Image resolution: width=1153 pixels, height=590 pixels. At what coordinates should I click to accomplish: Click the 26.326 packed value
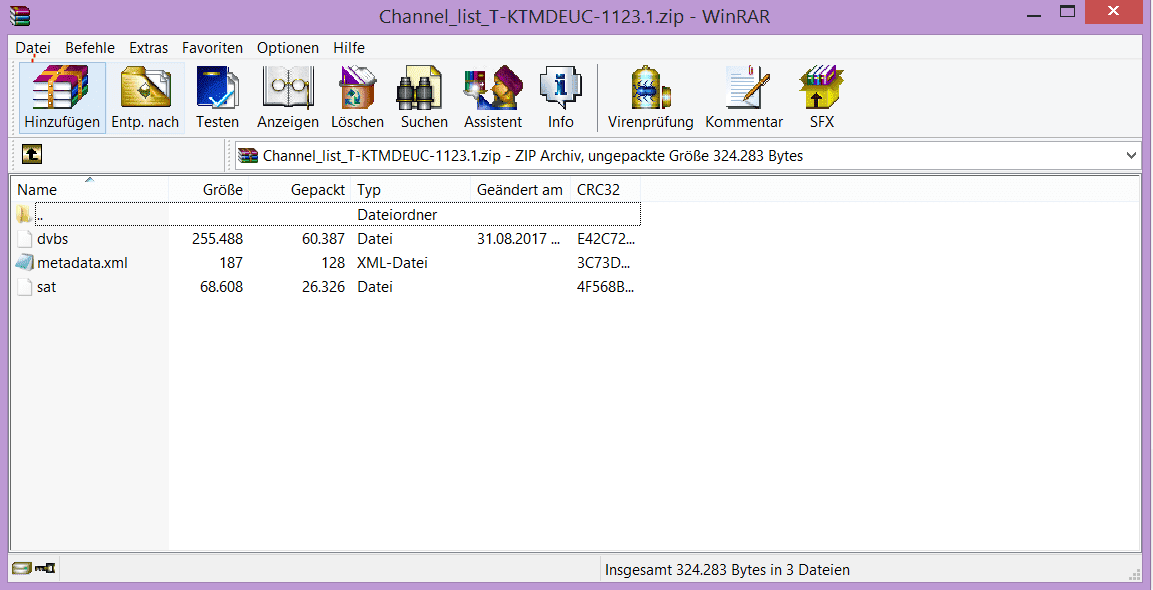point(323,287)
